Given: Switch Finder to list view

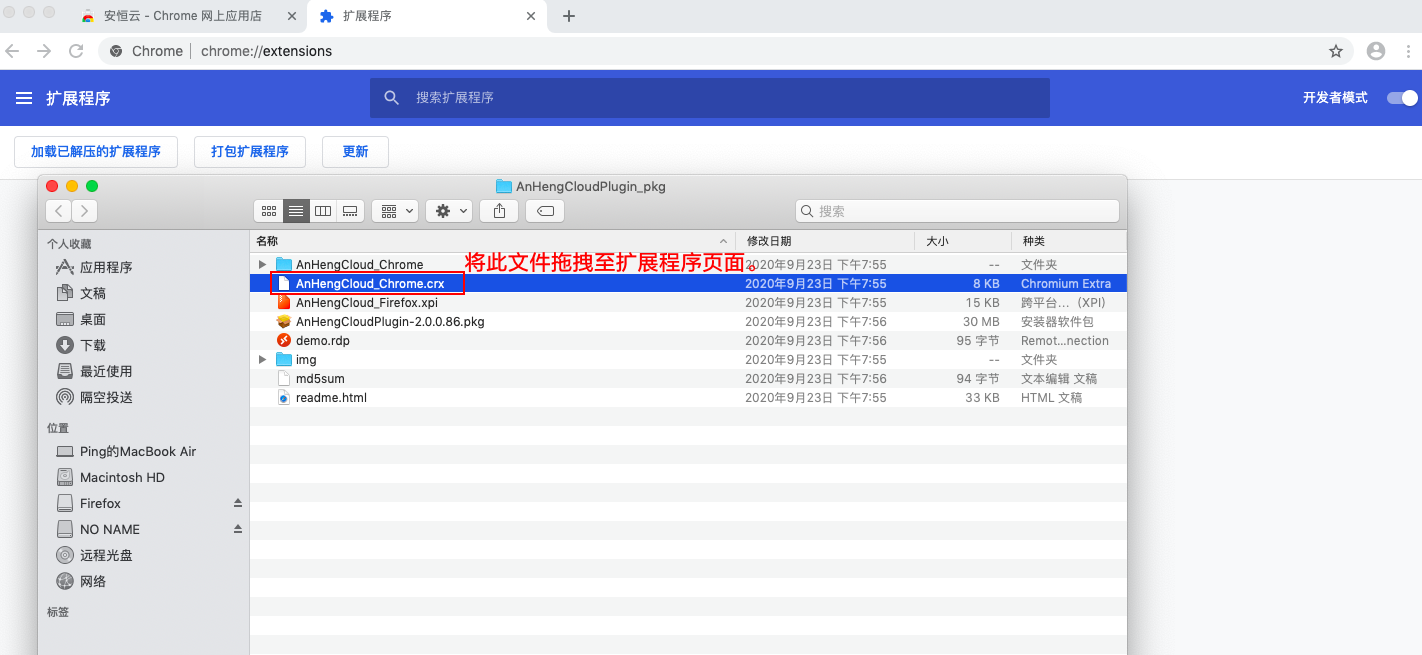Looking at the screenshot, I should click(296, 211).
